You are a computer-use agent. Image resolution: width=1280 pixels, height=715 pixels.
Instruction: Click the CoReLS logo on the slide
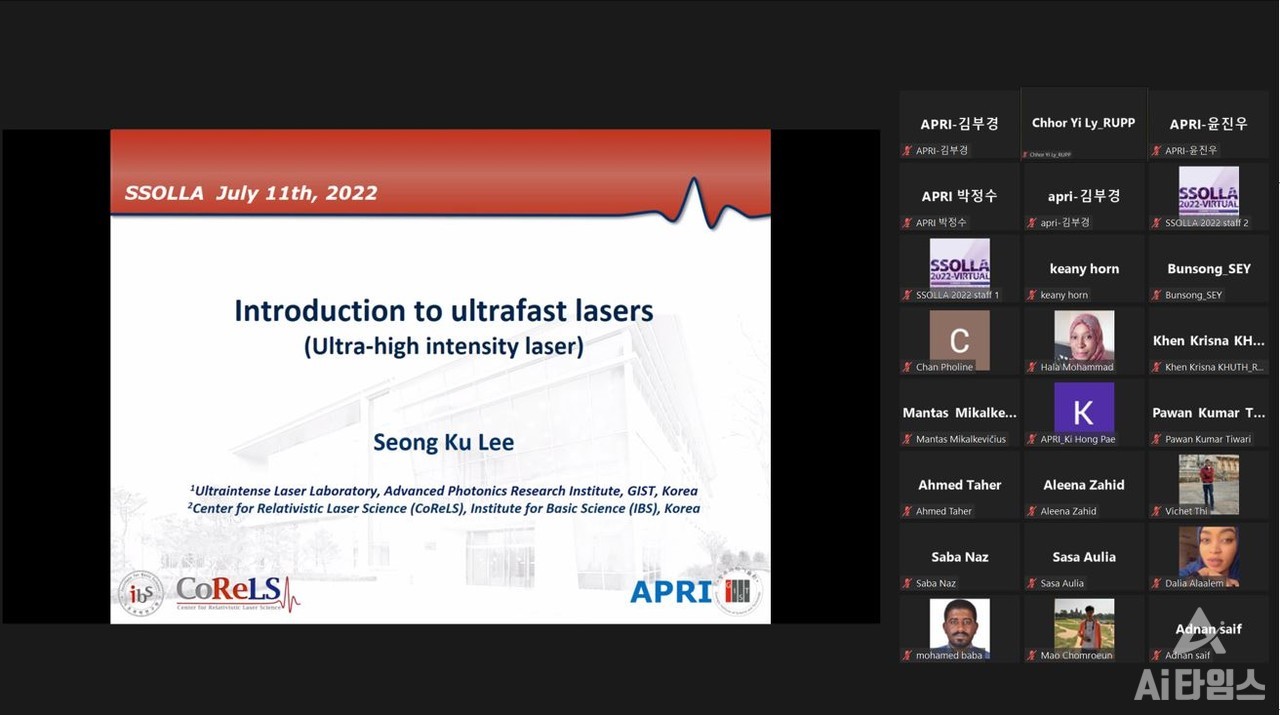[x=237, y=593]
